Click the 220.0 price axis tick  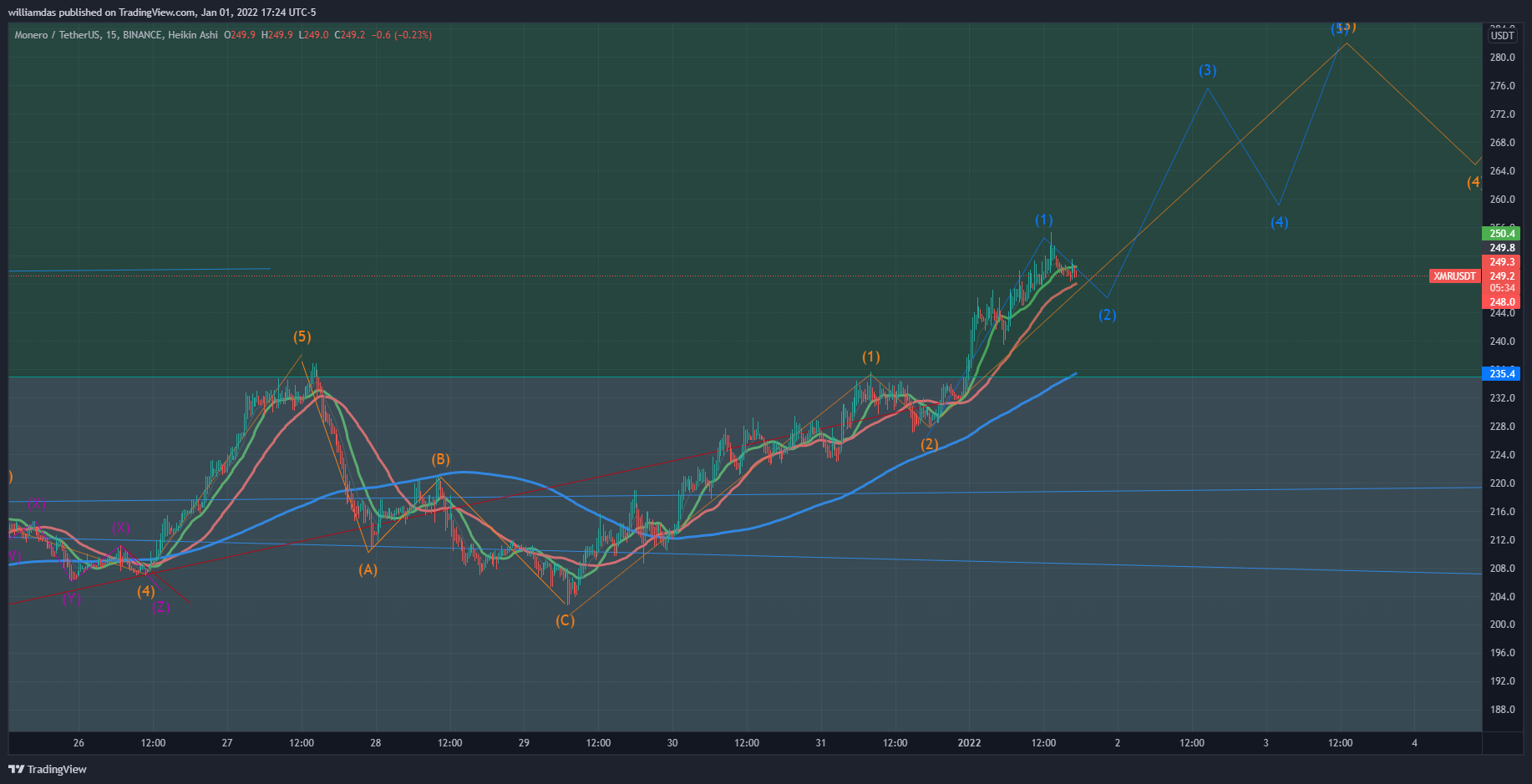point(1502,483)
